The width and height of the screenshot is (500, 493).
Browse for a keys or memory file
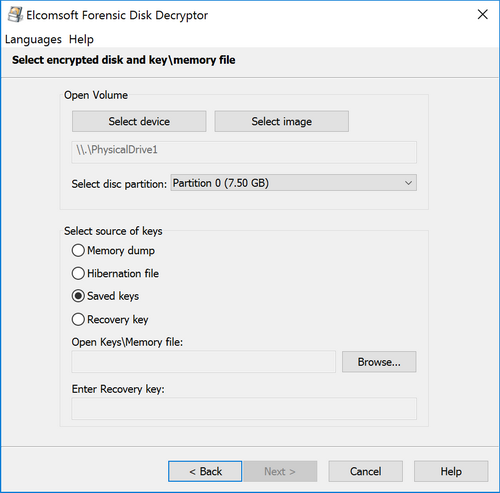pos(379,362)
